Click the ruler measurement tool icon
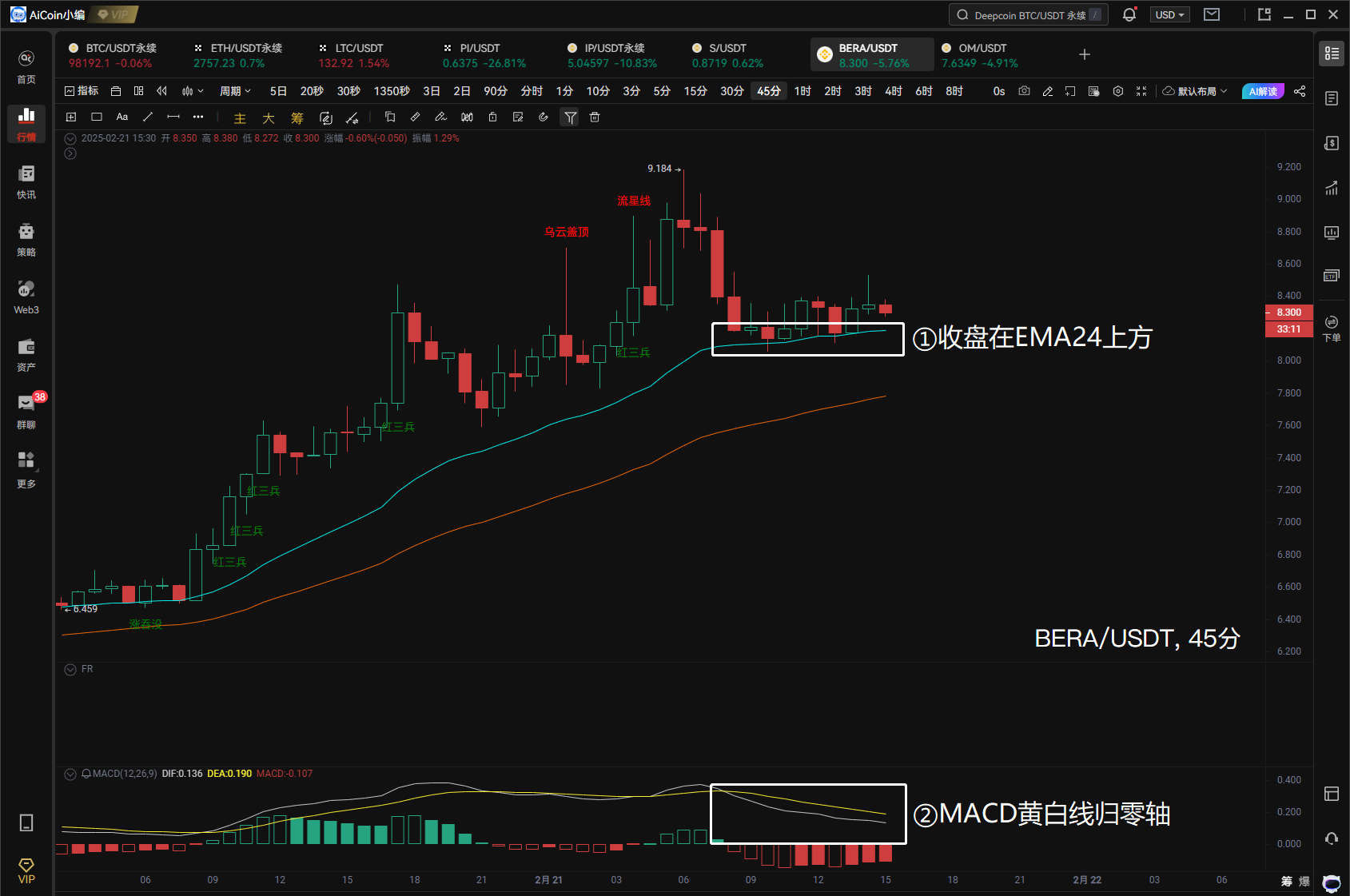The image size is (1350, 896). 416,117
